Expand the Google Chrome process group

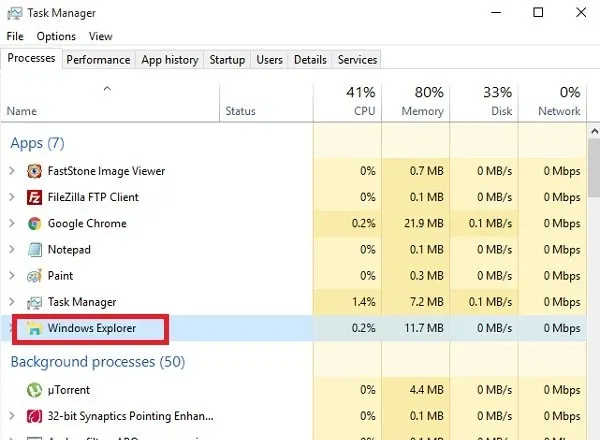pyautogui.click(x=12, y=223)
